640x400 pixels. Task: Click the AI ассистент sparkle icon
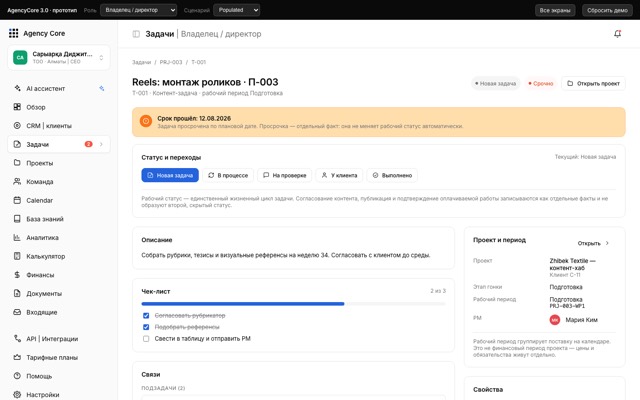point(17,88)
